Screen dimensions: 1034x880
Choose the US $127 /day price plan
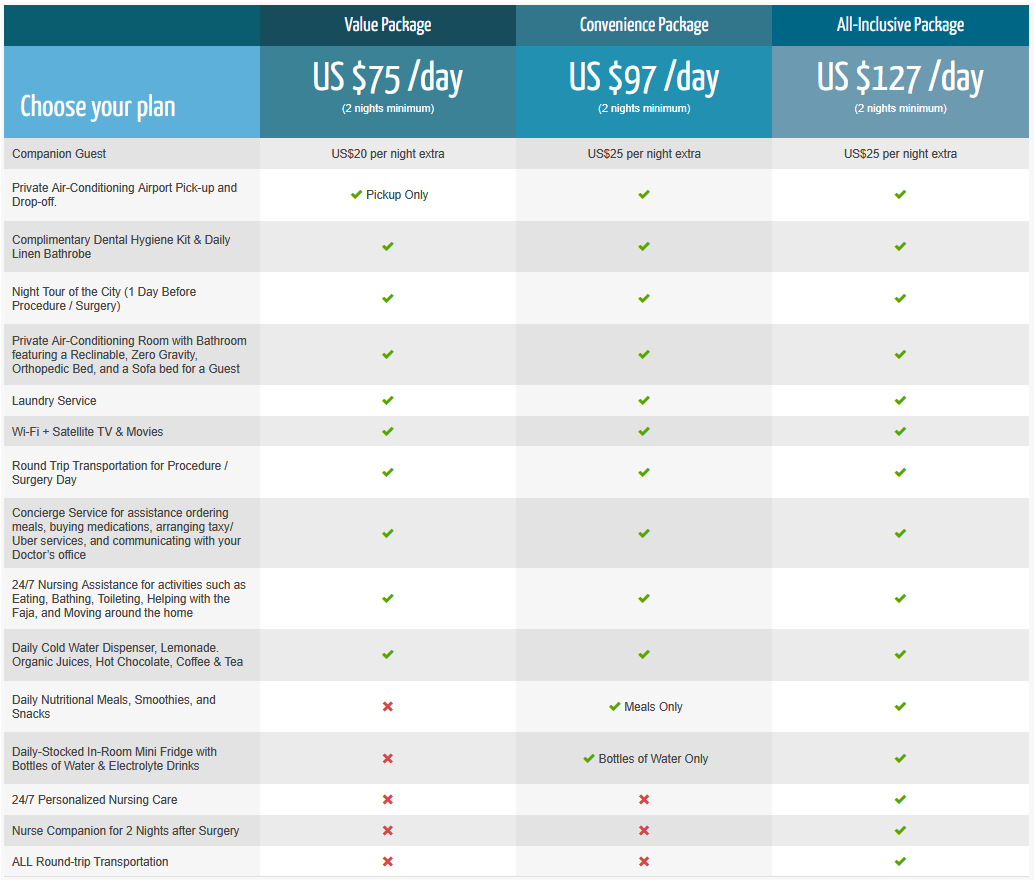[x=900, y=79]
